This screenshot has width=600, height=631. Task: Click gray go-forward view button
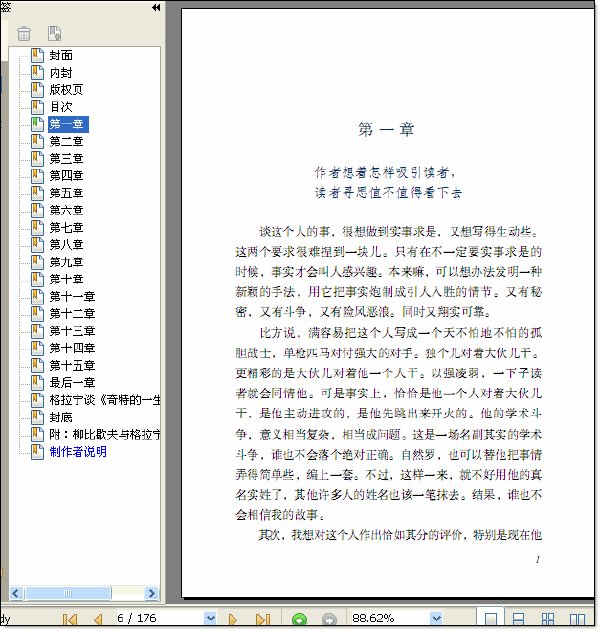(x=329, y=619)
